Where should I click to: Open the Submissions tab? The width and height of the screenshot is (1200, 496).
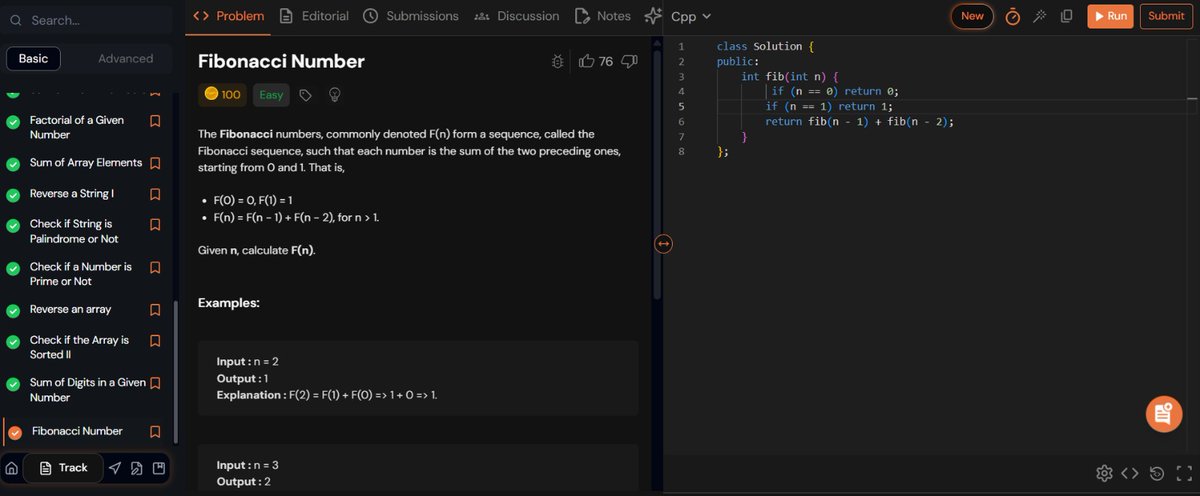(x=411, y=16)
